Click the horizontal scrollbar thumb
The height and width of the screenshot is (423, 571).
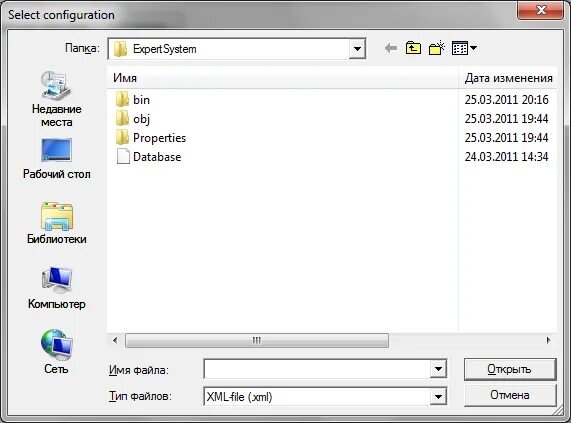click(x=257, y=340)
